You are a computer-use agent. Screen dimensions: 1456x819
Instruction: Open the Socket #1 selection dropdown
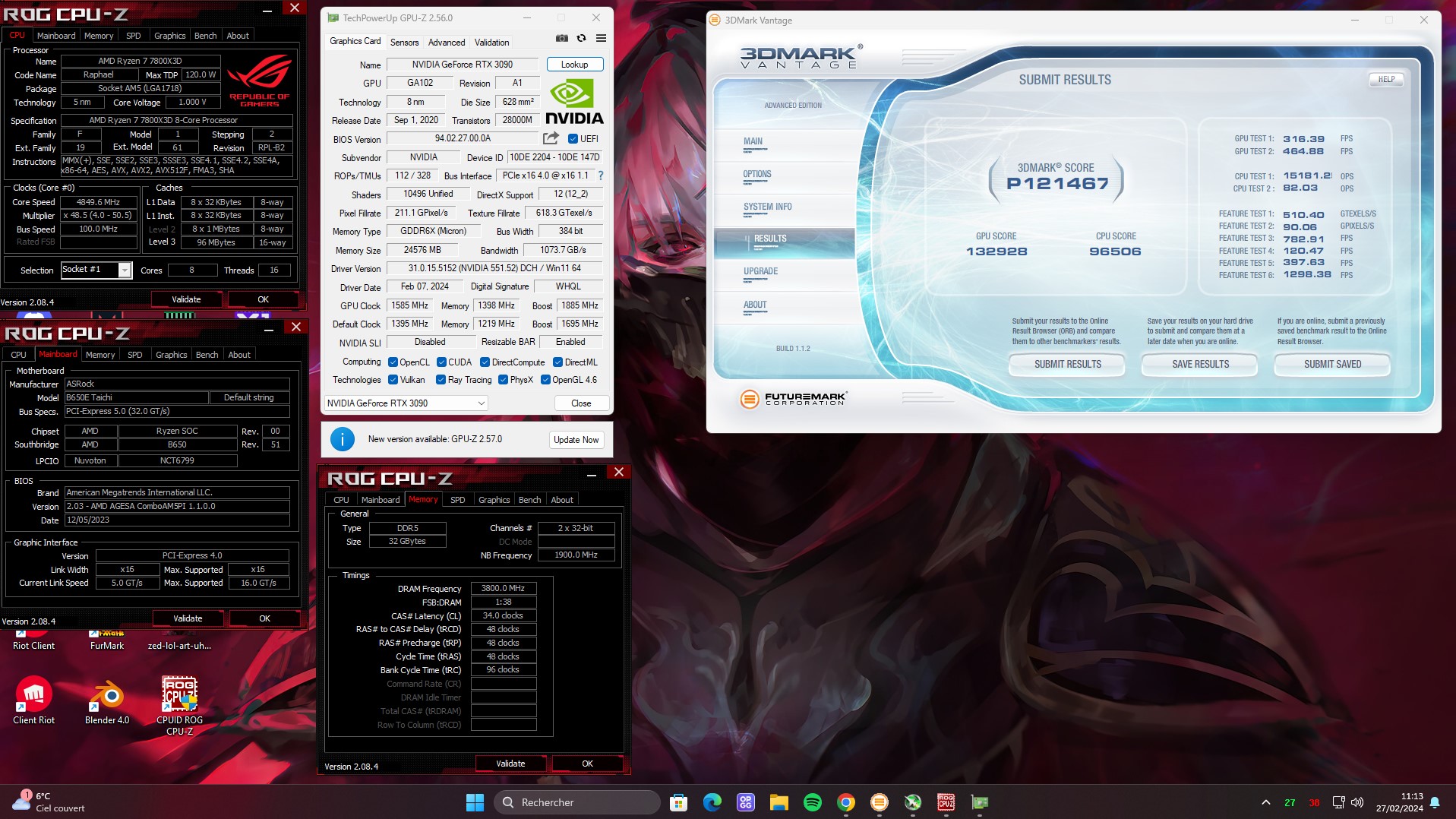[x=96, y=270]
